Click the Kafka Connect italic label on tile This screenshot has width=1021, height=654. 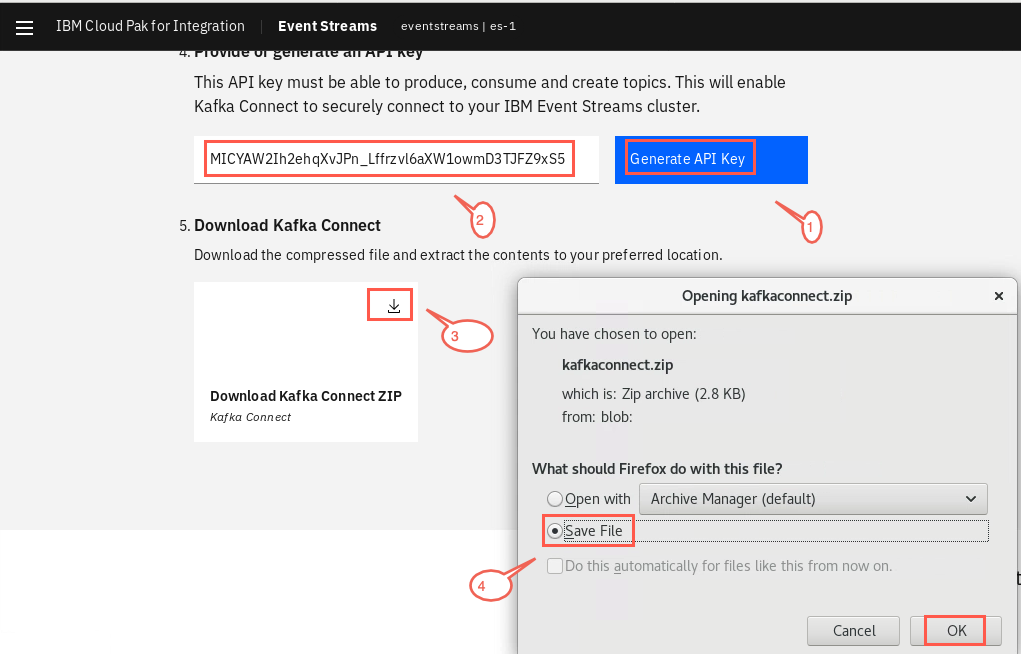(251, 417)
